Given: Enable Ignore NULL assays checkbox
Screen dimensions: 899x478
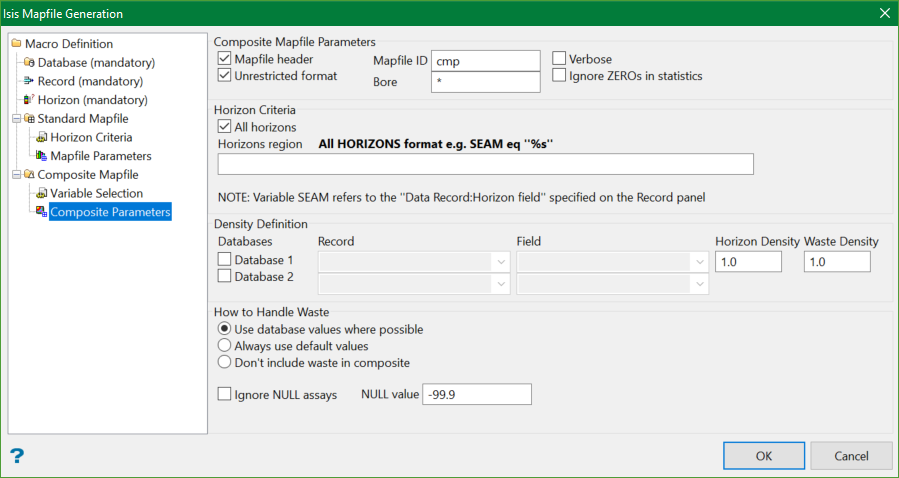Looking at the screenshot, I should 224,394.
